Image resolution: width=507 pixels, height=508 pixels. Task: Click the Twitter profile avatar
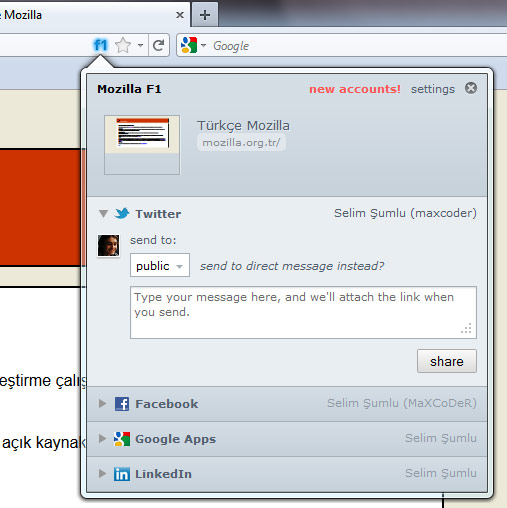coord(108,245)
